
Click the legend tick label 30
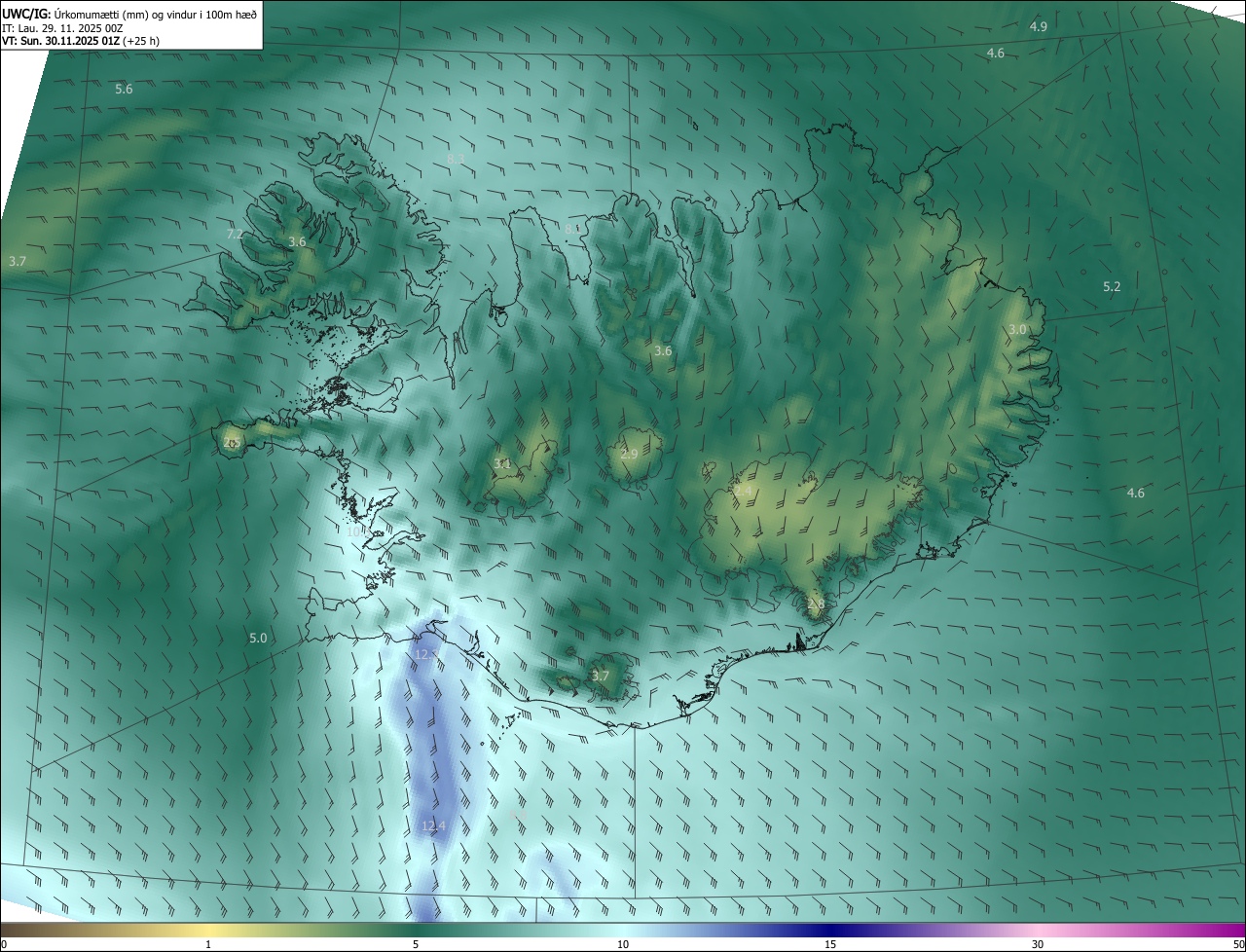[x=1038, y=944]
